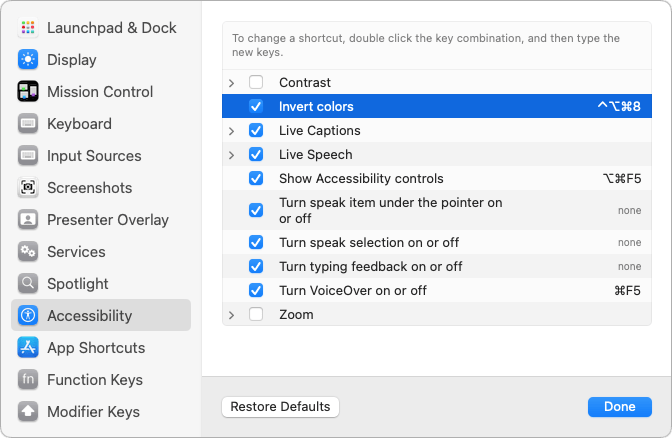Image resolution: width=672 pixels, height=438 pixels.
Task: Open the Presenter Overlay icon
Action: click(28, 219)
